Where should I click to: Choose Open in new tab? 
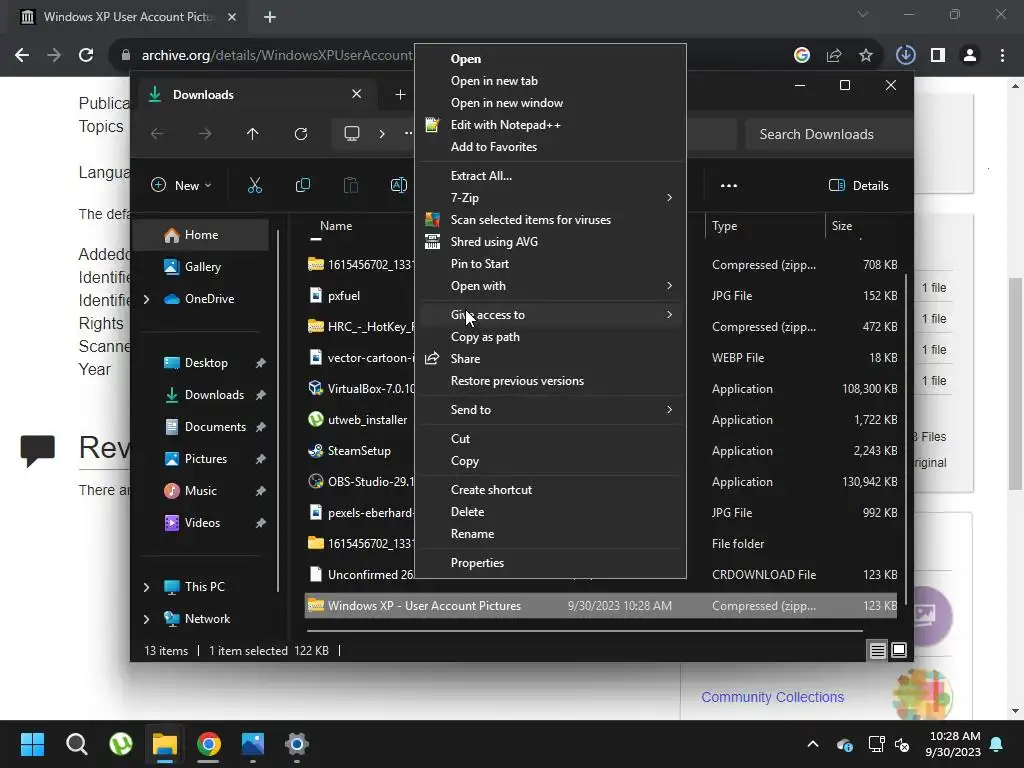coord(551,81)
